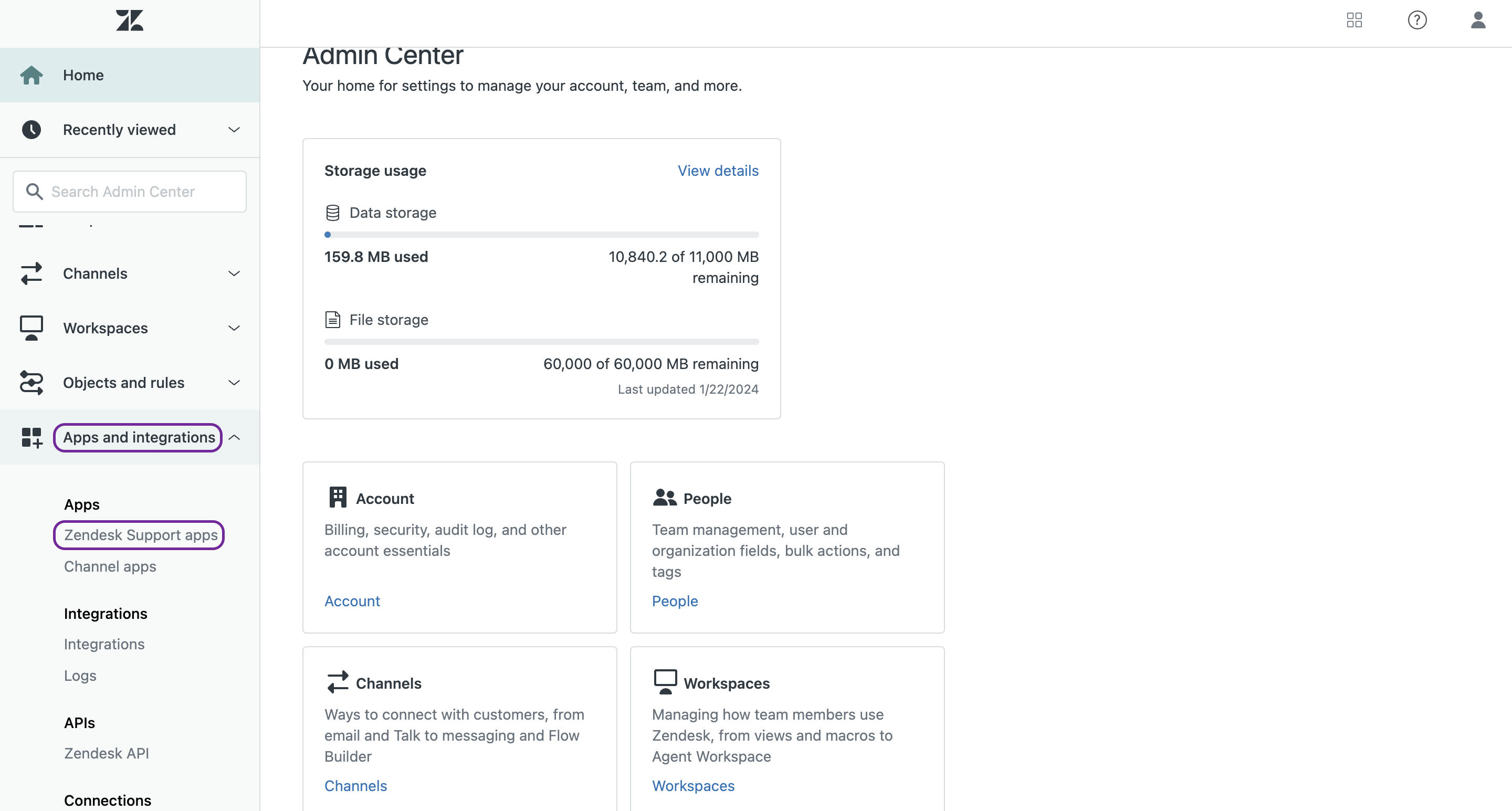Collapse the Apps and integrations chevron
1512x811 pixels.
[x=234, y=437]
